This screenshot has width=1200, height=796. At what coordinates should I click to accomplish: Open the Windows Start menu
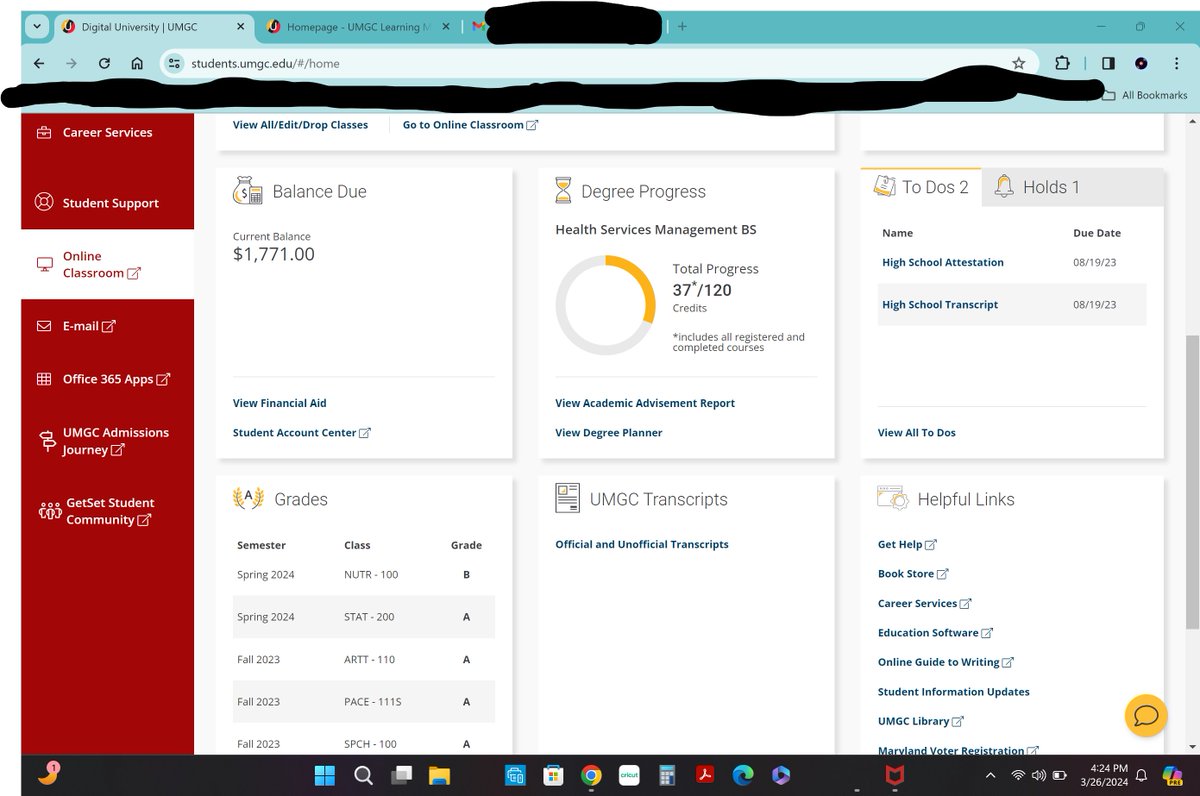click(x=325, y=775)
